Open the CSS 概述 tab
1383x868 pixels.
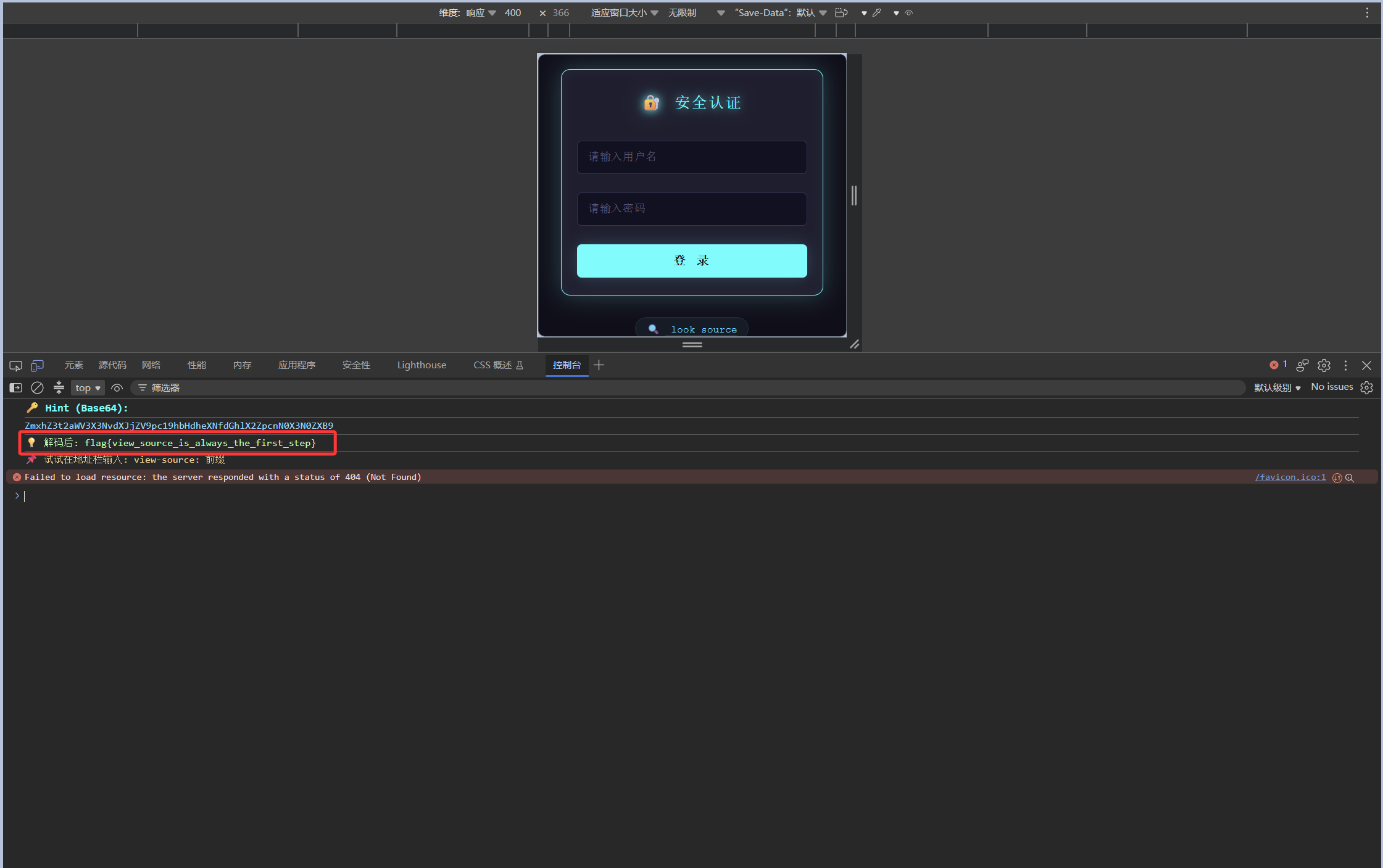[498, 365]
